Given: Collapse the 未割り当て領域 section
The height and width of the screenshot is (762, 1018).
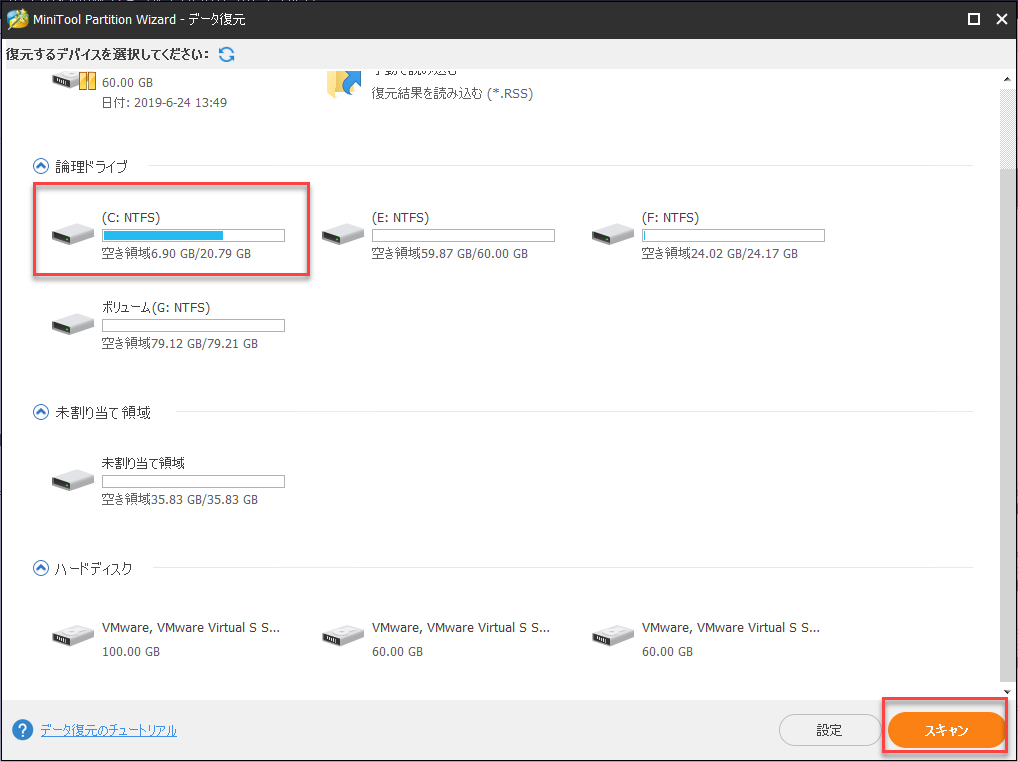Looking at the screenshot, I should (40, 412).
